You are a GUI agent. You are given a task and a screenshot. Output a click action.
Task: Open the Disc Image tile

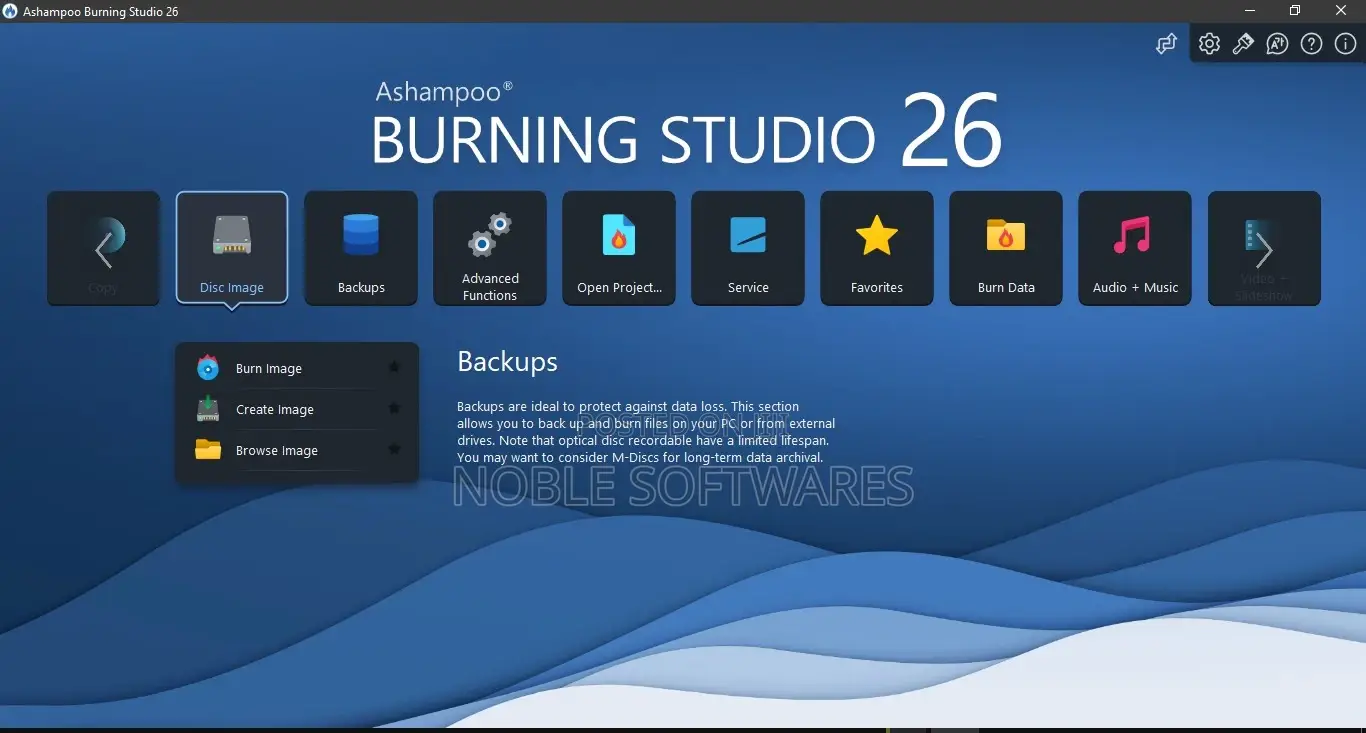(232, 248)
